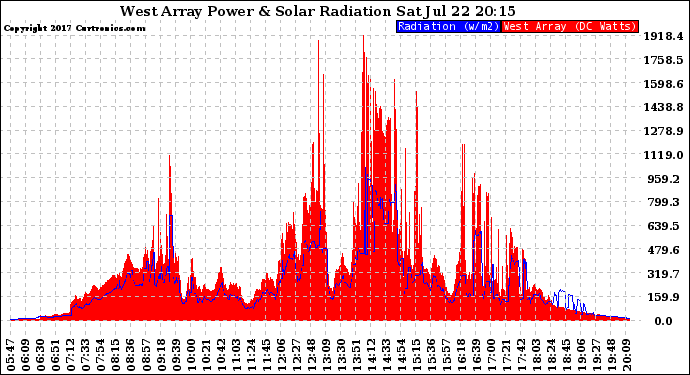Click the x-axis time label '09:18'

[x=161, y=355]
